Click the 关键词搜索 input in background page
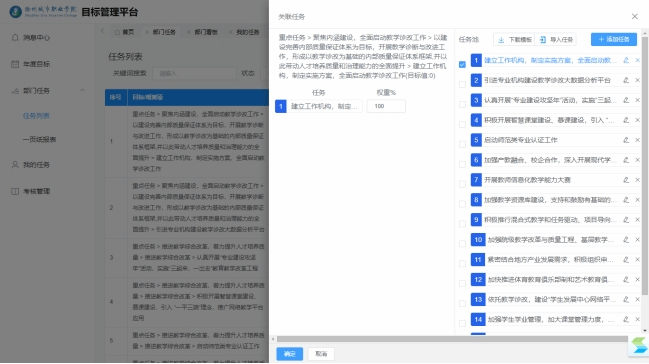The width and height of the screenshot is (649, 364). click(x=195, y=73)
